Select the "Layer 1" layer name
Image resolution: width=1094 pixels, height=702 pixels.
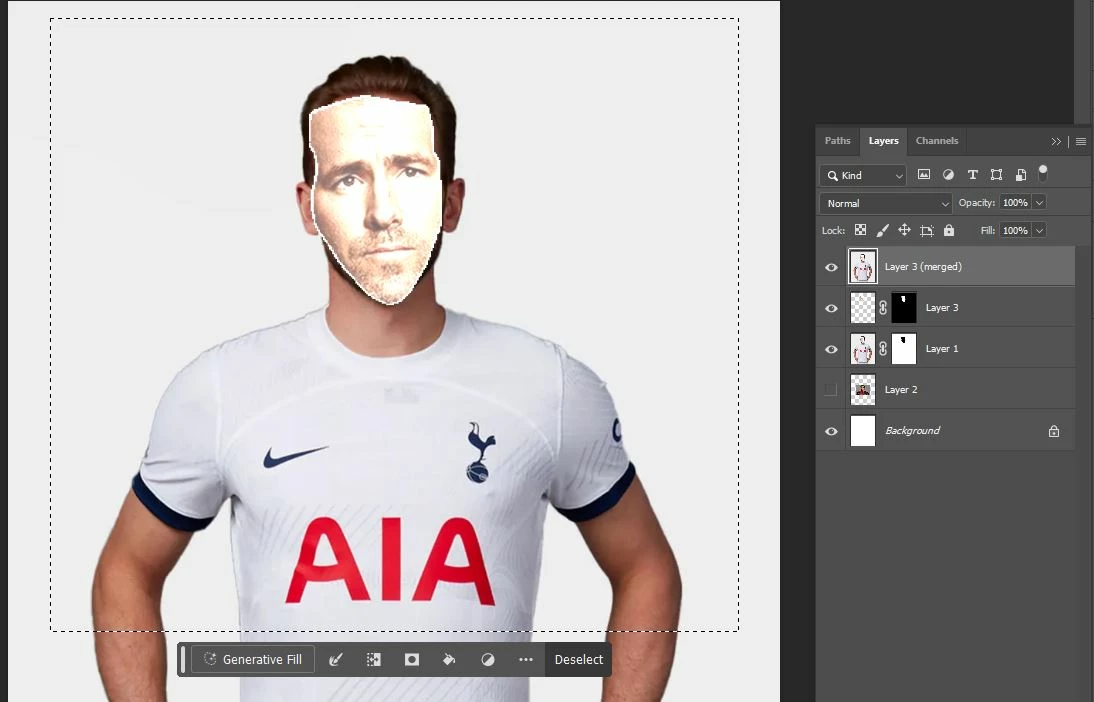[x=942, y=349]
